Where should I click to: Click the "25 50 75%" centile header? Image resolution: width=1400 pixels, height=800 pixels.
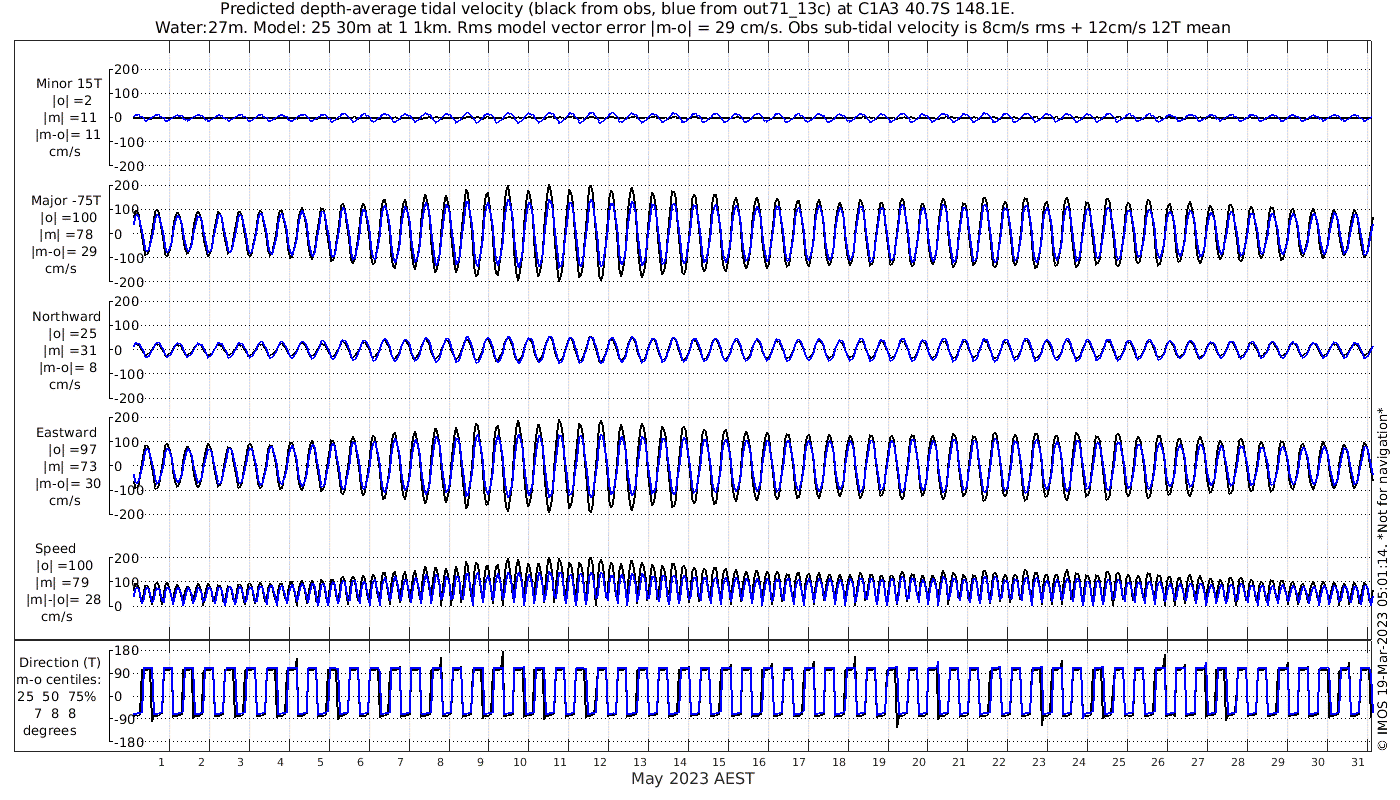pyautogui.click(x=56, y=696)
